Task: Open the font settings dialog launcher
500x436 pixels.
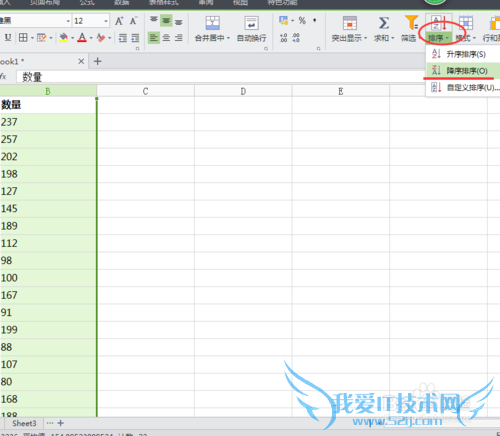Action: click(x=137, y=49)
